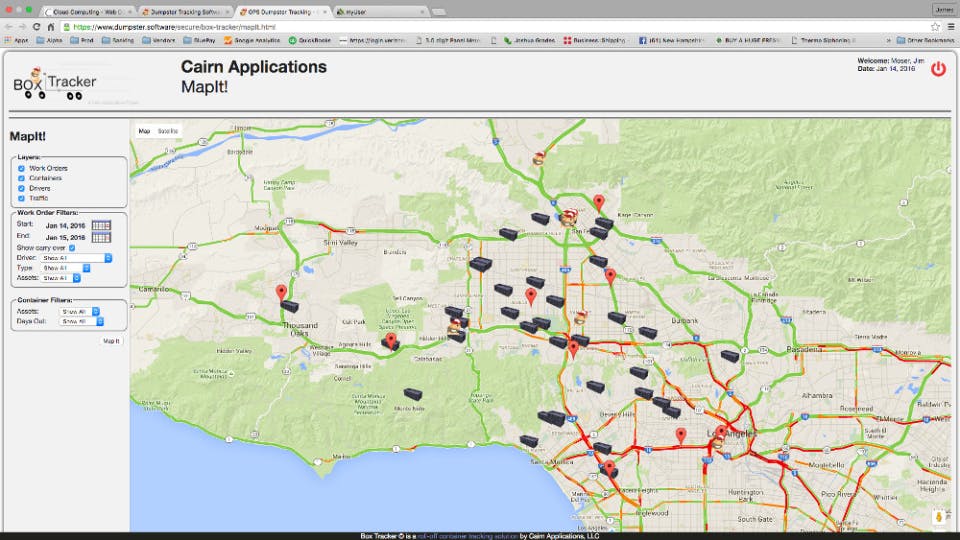Bookmark this page with the star icon
This screenshot has width=960, height=540.
click(935, 27)
